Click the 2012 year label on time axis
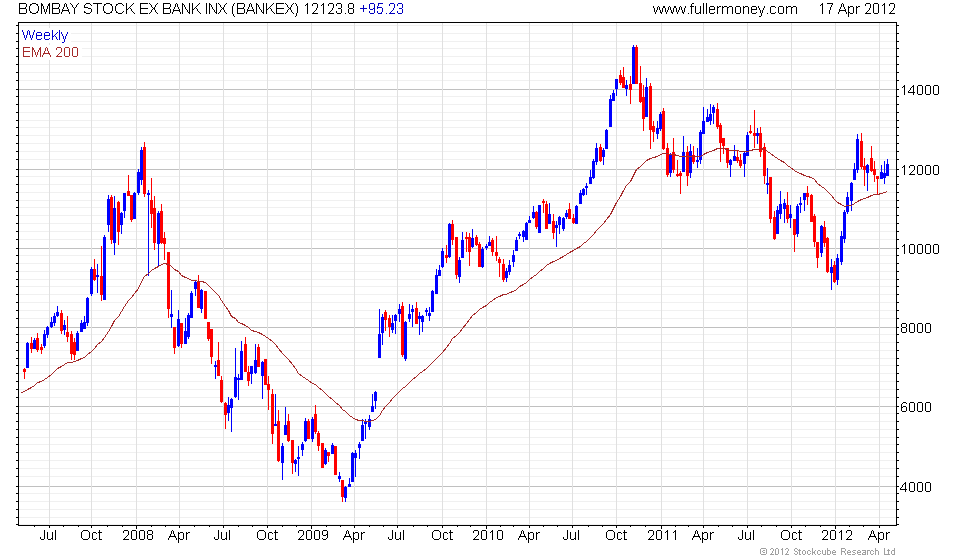980x560 pixels. [x=837, y=536]
